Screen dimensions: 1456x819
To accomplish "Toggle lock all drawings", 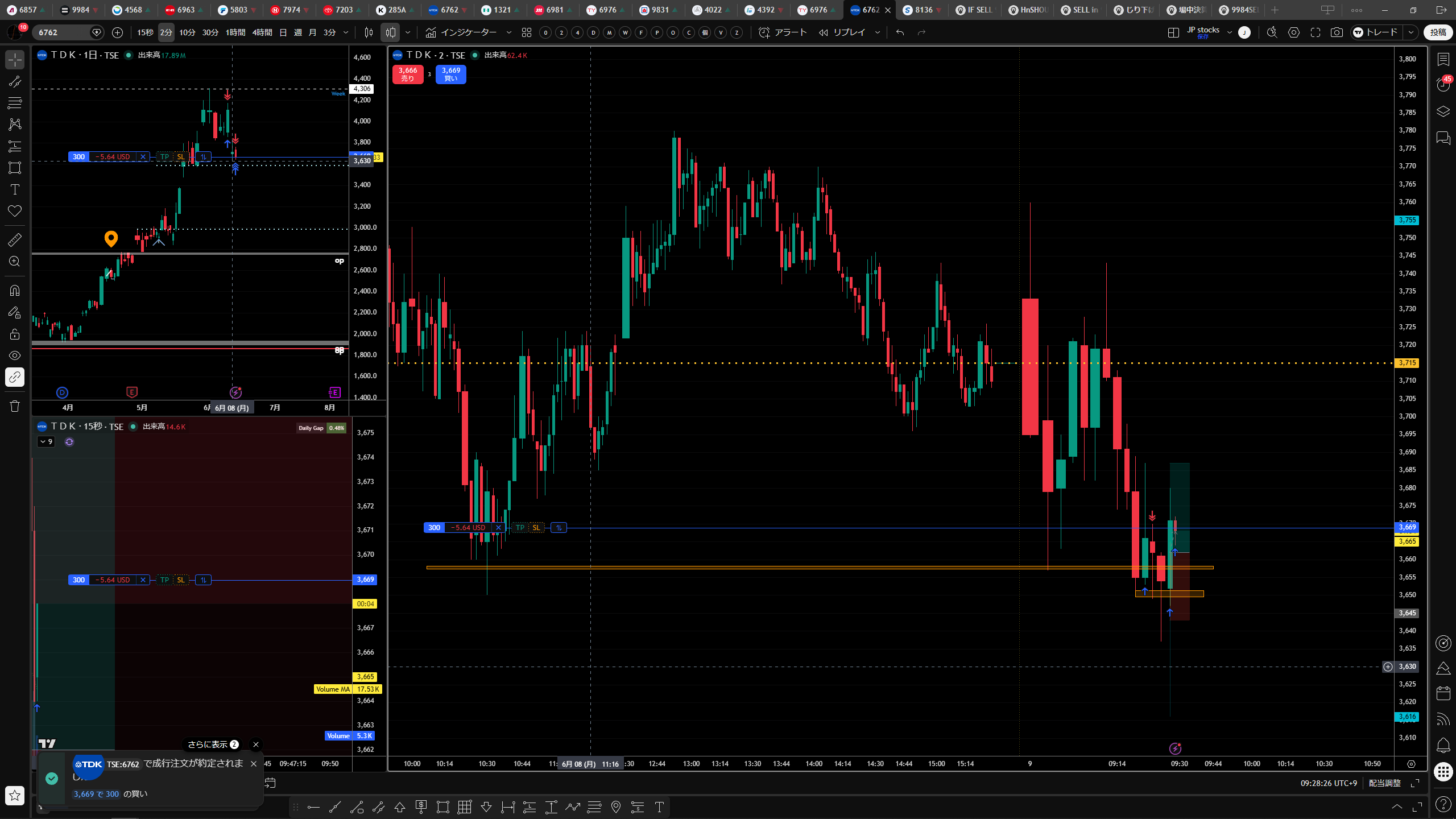I will (15, 334).
